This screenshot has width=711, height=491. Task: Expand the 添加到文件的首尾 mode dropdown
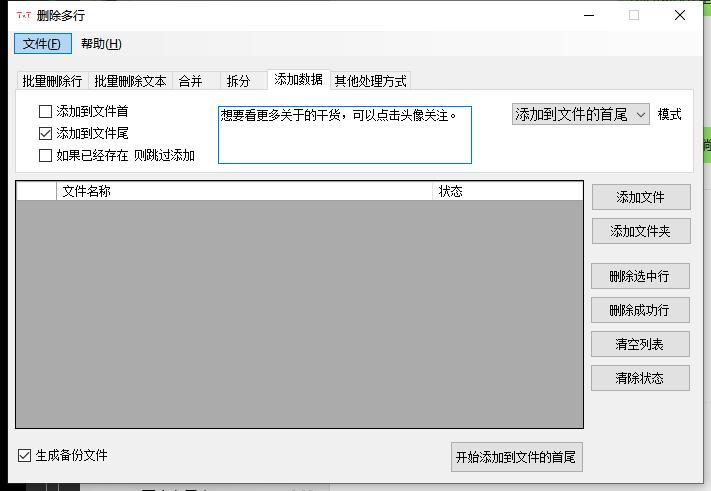tap(580, 115)
